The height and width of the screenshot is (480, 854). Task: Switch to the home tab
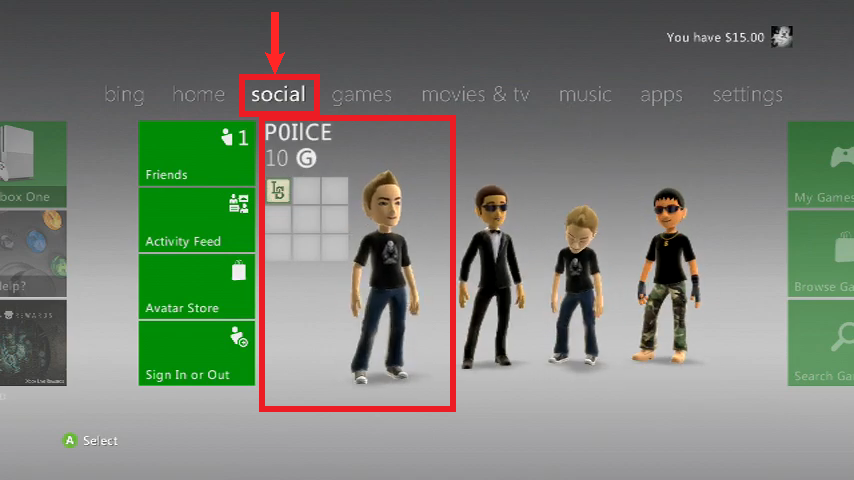[x=198, y=94]
